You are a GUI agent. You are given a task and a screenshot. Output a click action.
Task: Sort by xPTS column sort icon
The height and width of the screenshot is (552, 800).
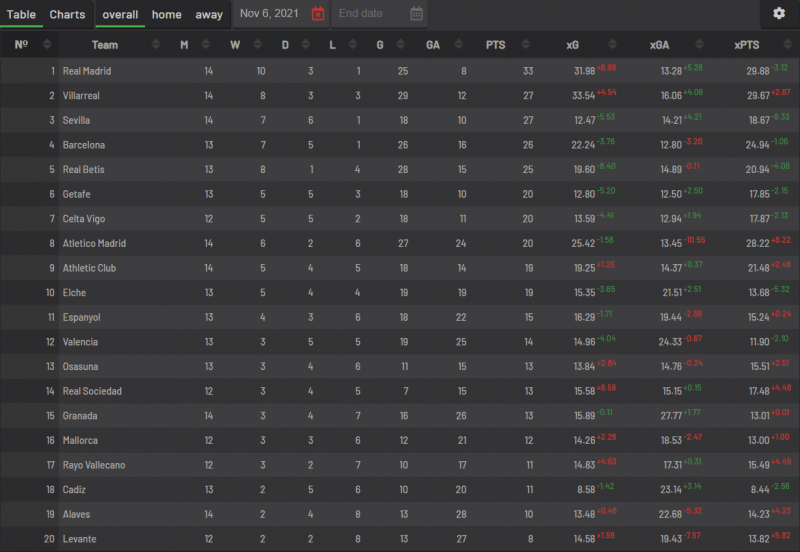787,44
